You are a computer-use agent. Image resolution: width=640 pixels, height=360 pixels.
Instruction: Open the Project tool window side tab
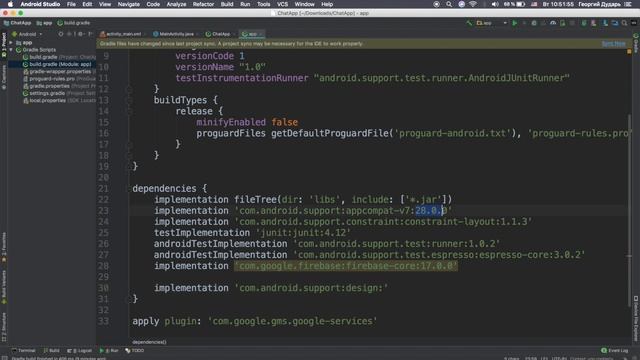(4, 45)
